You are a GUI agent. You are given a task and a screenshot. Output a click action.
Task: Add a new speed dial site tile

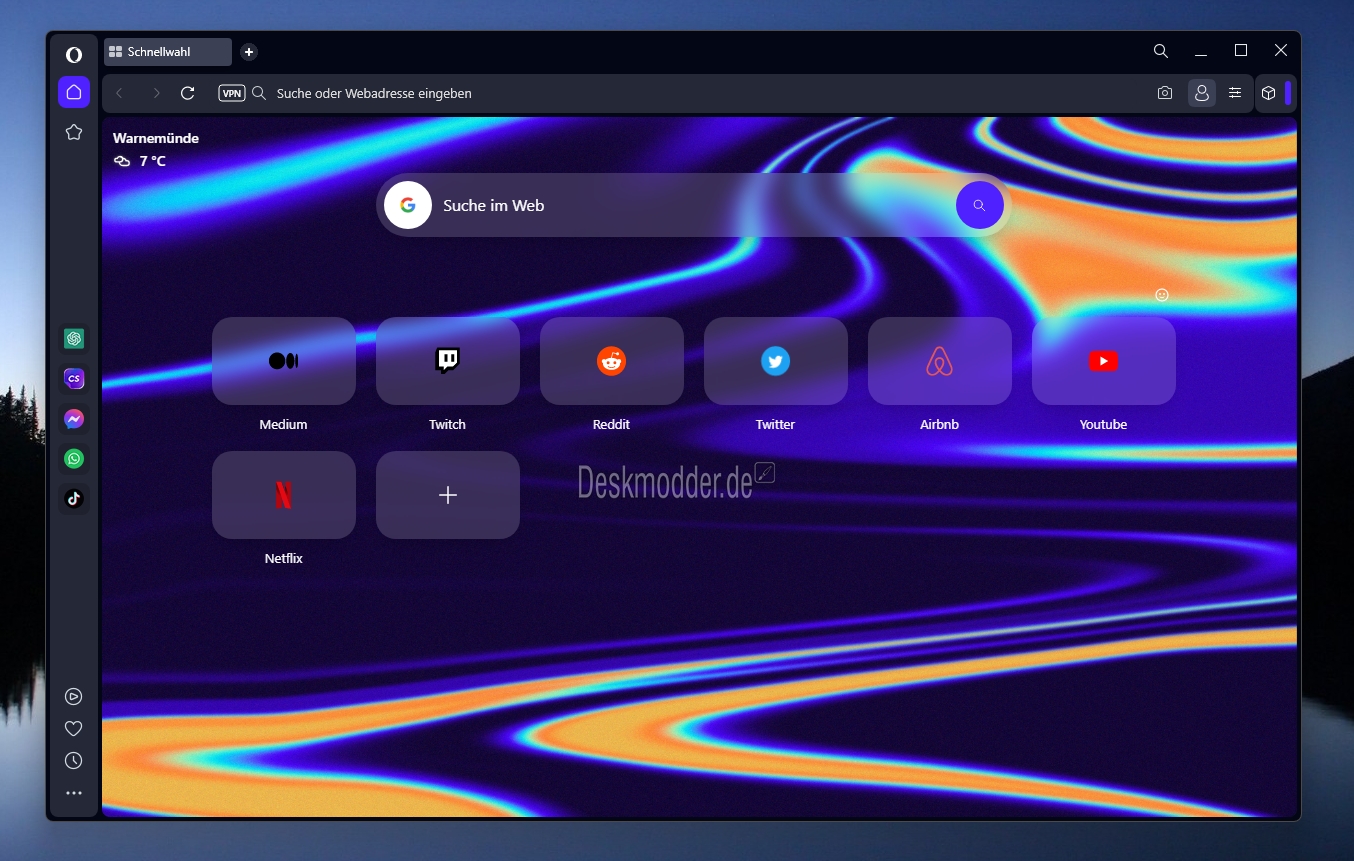tap(448, 495)
